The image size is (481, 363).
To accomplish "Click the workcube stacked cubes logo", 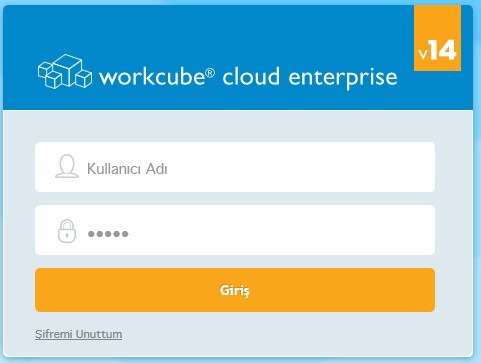I will [x=65, y=71].
